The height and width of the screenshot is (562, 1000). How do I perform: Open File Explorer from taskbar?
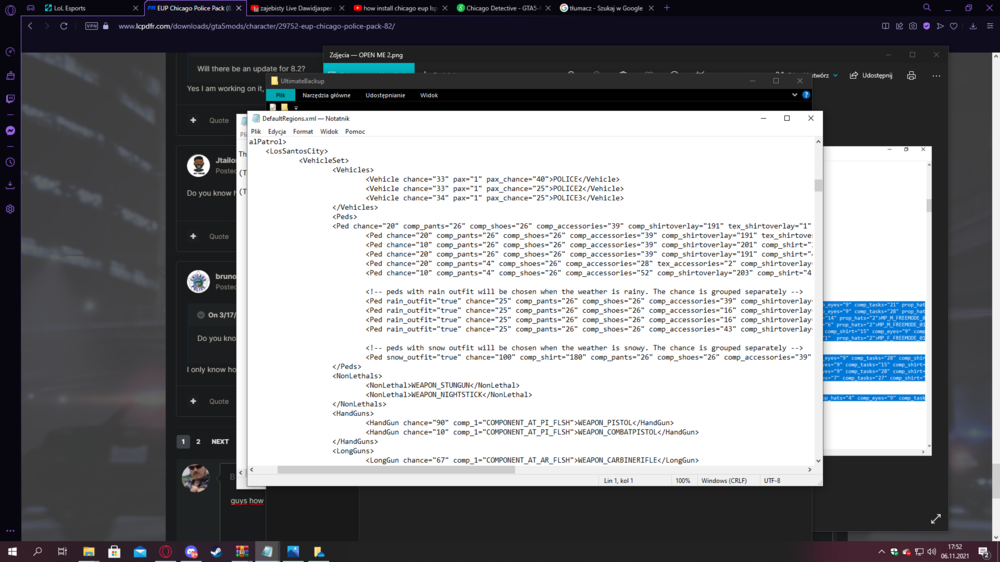(89, 552)
